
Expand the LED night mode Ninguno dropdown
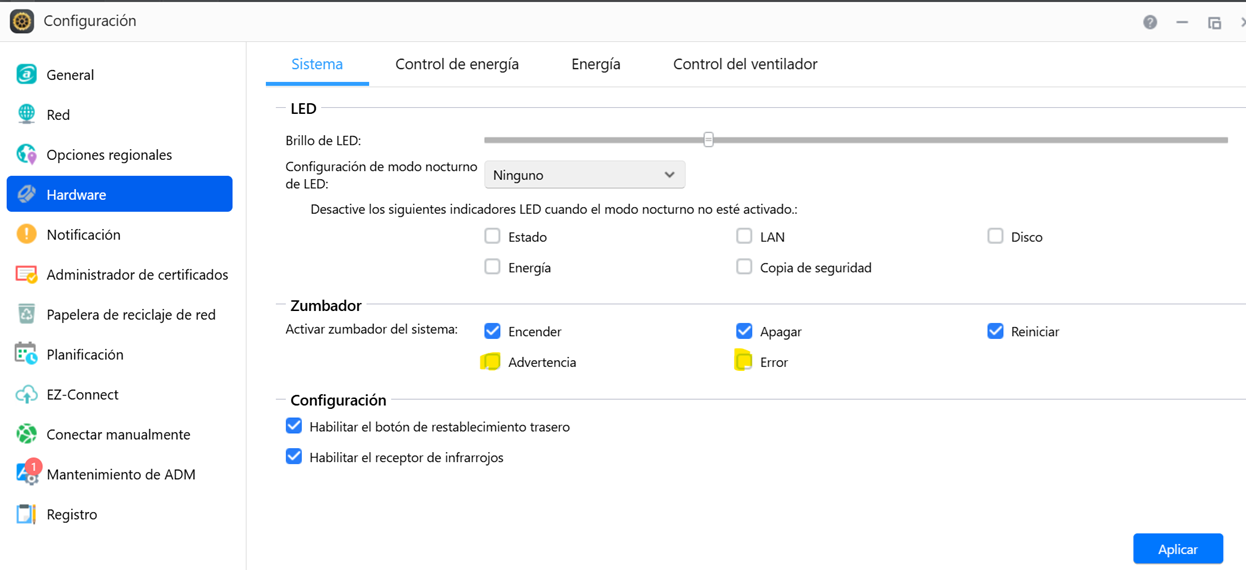(x=584, y=175)
